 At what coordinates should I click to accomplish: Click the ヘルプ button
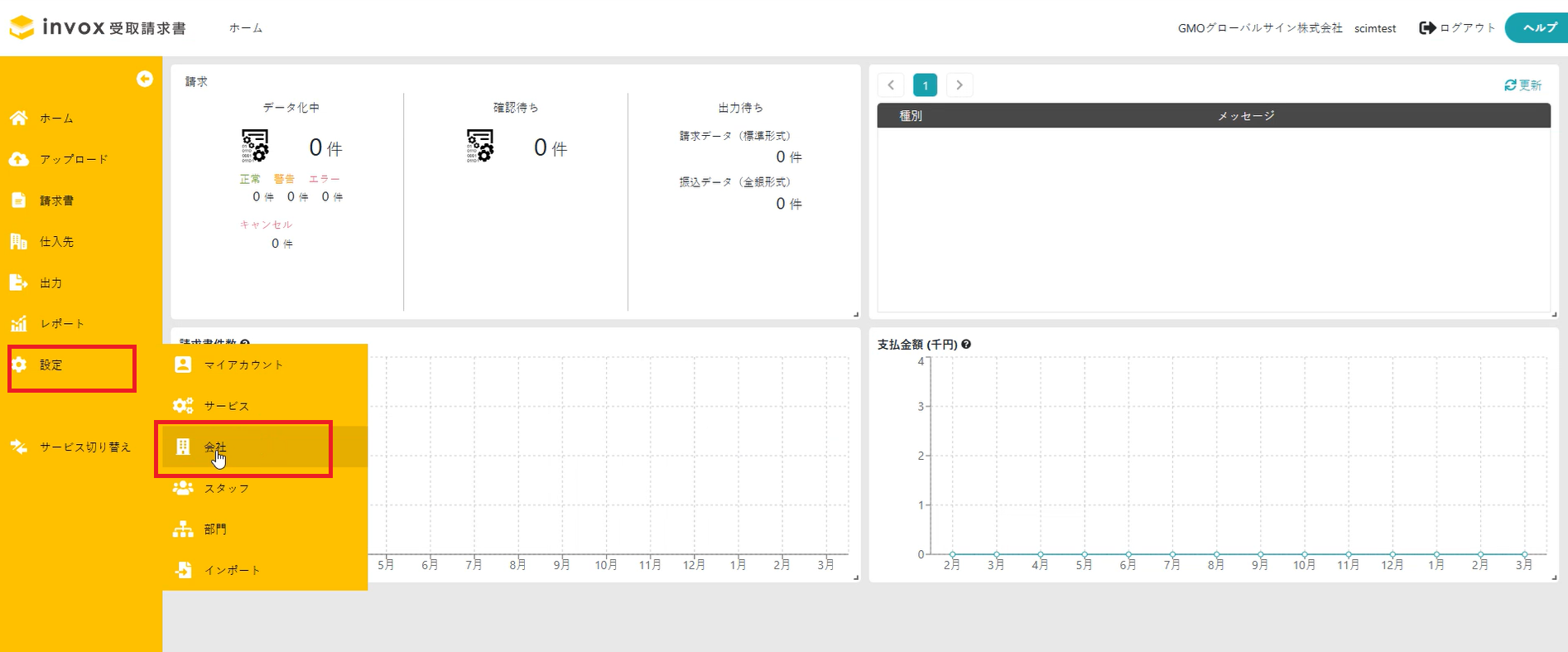click(1537, 27)
